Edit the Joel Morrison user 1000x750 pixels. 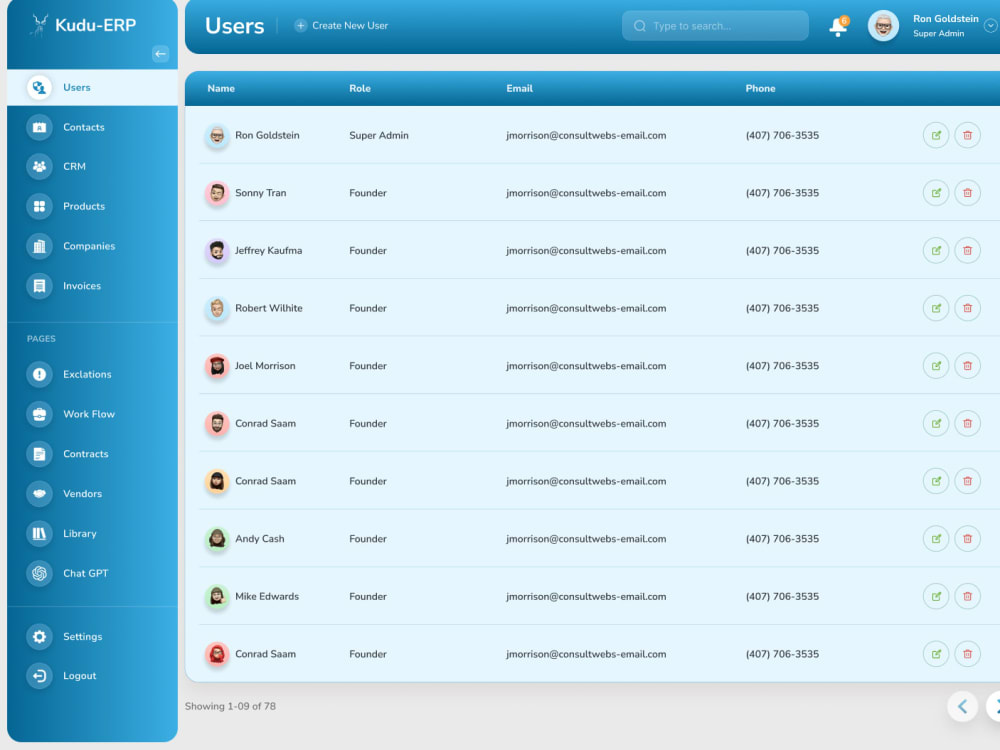(936, 365)
